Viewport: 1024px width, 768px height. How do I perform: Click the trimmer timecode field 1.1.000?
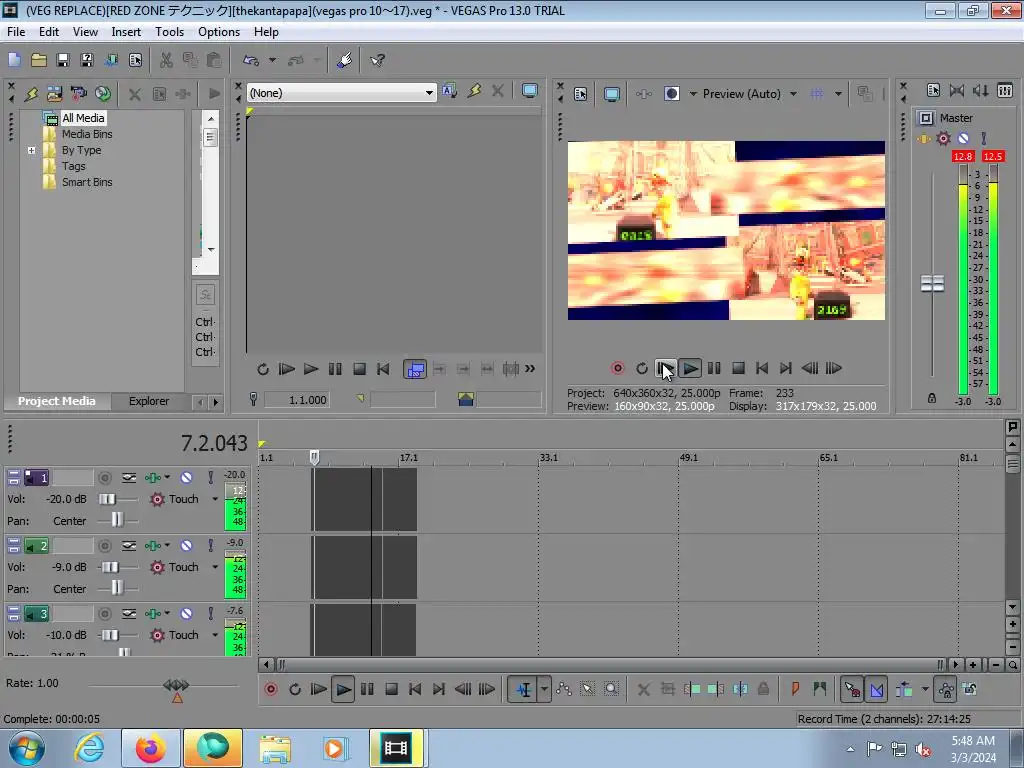coord(296,400)
